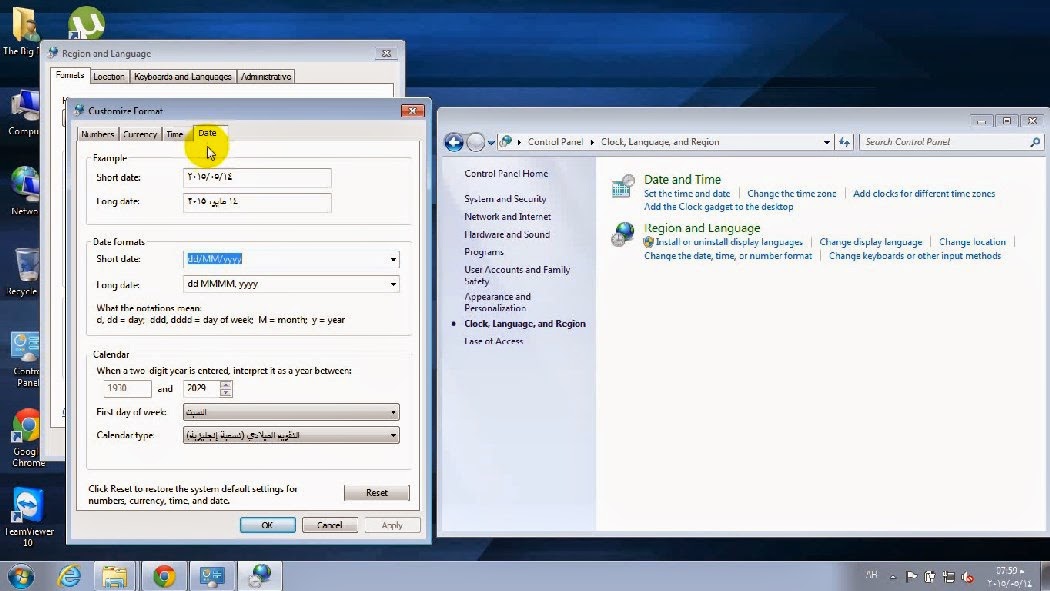Open the Recycle Bin desktop icon
Image resolution: width=1050 pixels, height=591 pixels.
[25, 272]
